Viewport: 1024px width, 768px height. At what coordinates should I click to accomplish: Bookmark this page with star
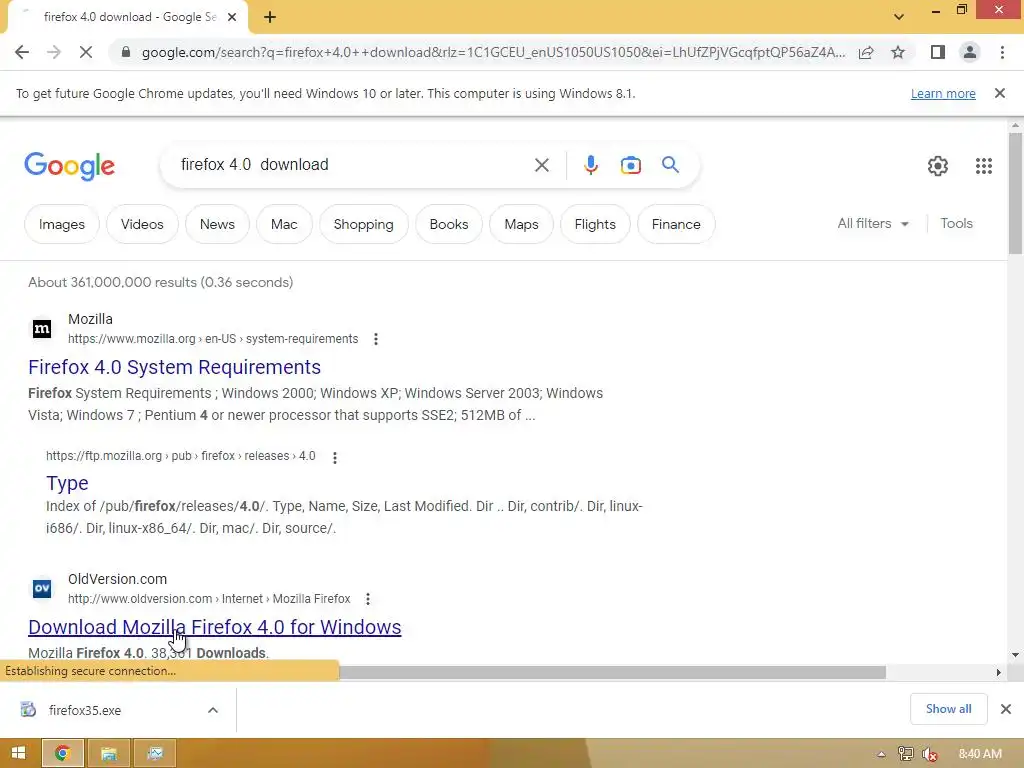[x=898, y=52]
